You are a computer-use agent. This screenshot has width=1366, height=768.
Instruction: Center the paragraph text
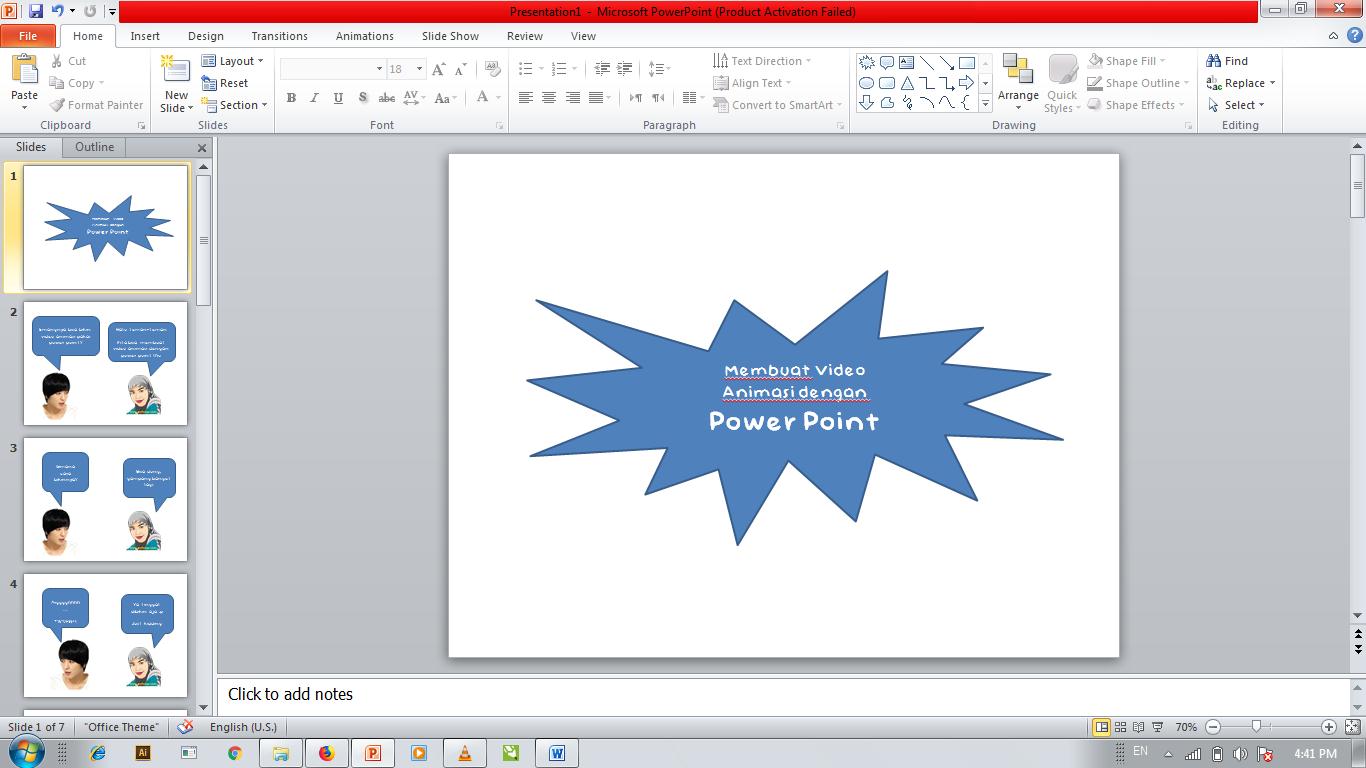[549, 98]
